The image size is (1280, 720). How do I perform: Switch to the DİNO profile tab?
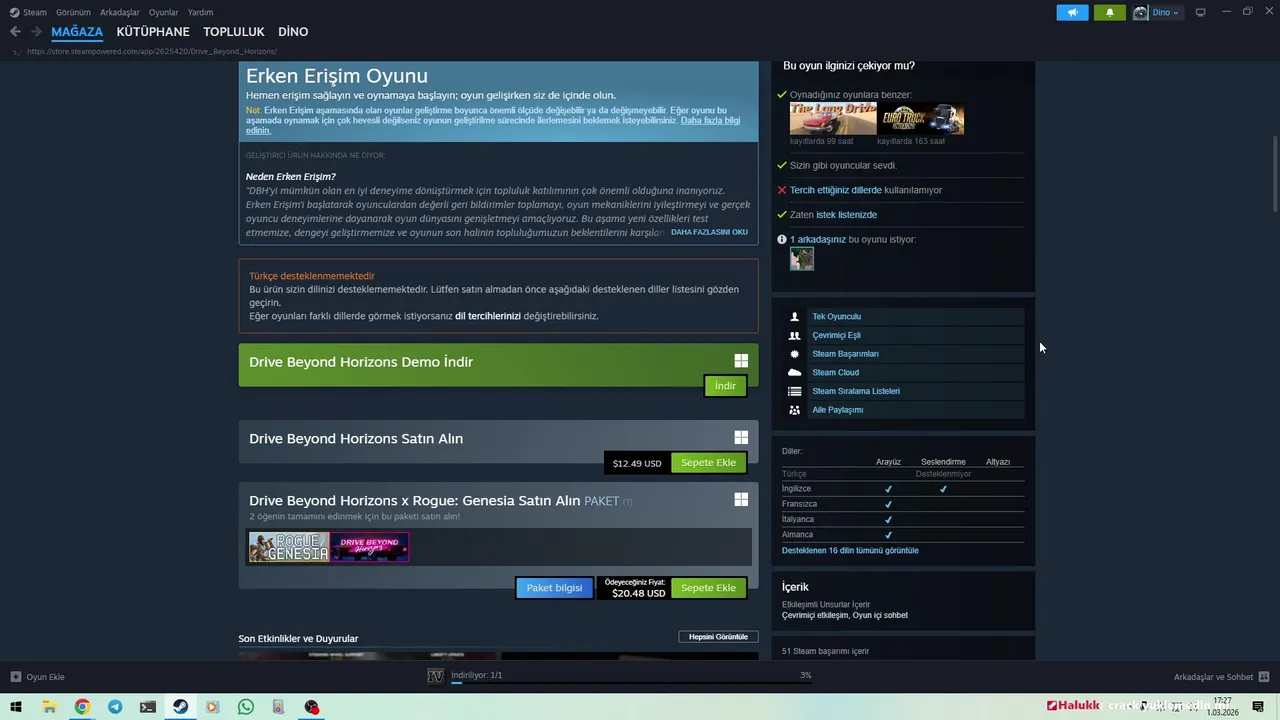(293, 32)
